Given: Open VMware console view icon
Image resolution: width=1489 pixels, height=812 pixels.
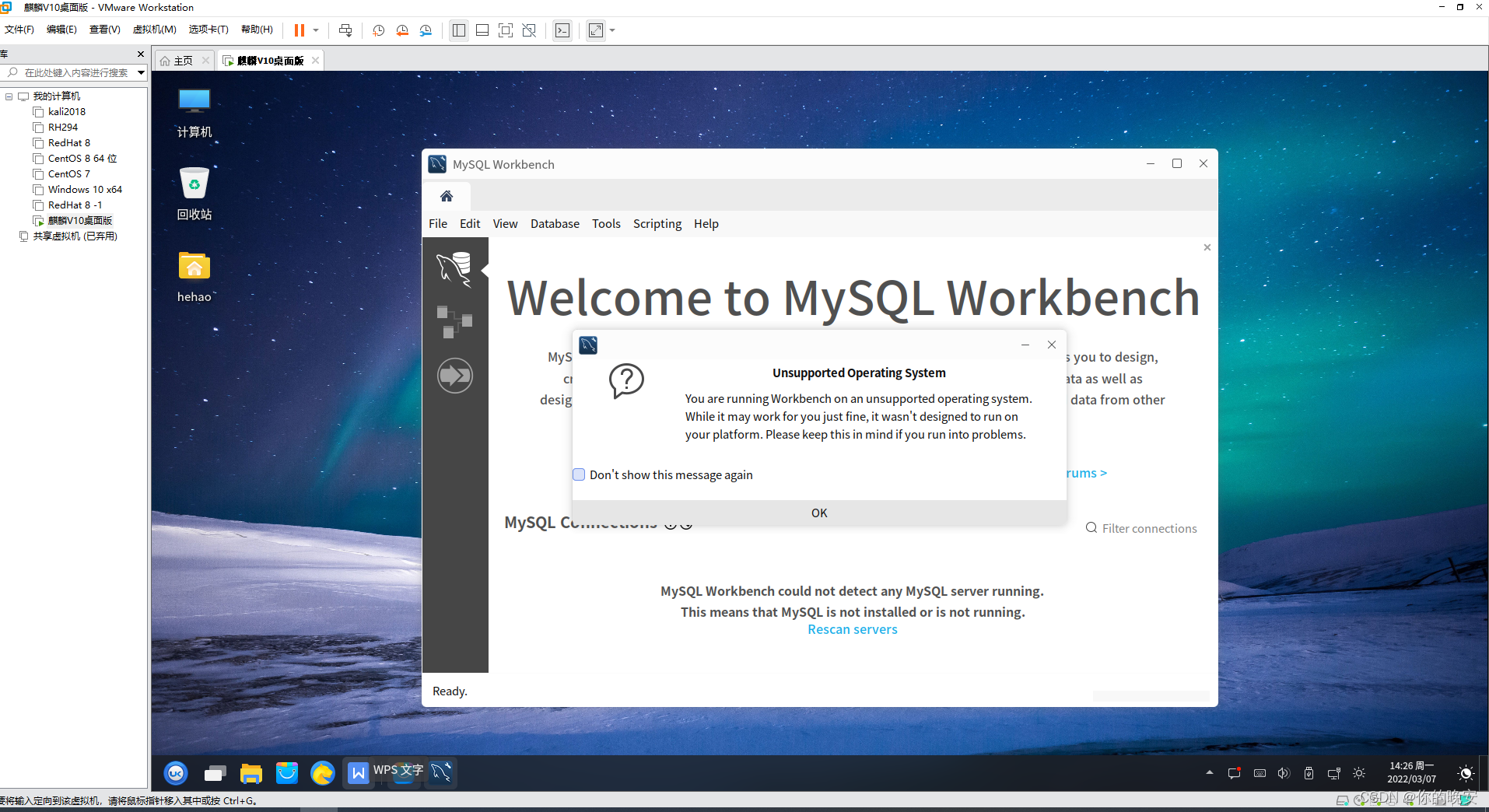Looking at the screenshot, I should click(562, 30).
